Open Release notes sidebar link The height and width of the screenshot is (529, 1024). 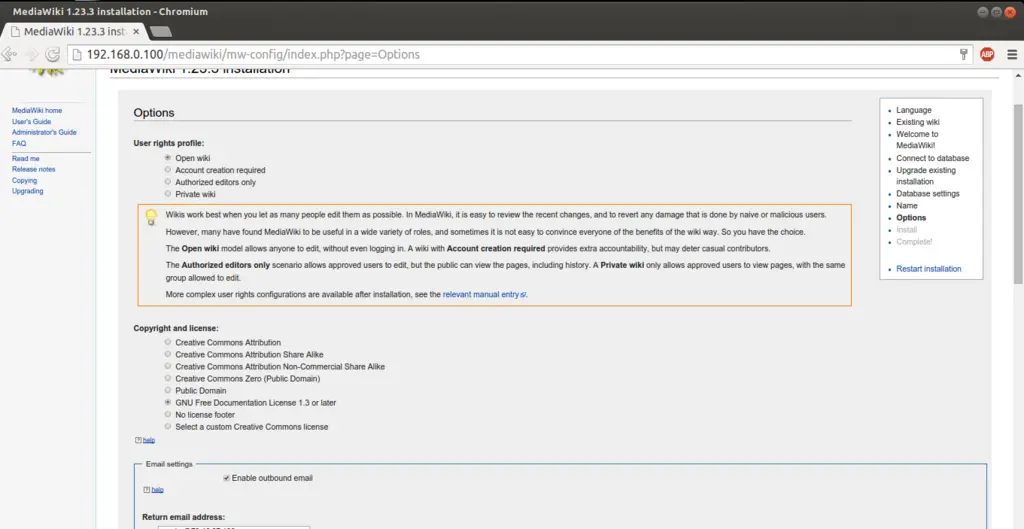33,169
